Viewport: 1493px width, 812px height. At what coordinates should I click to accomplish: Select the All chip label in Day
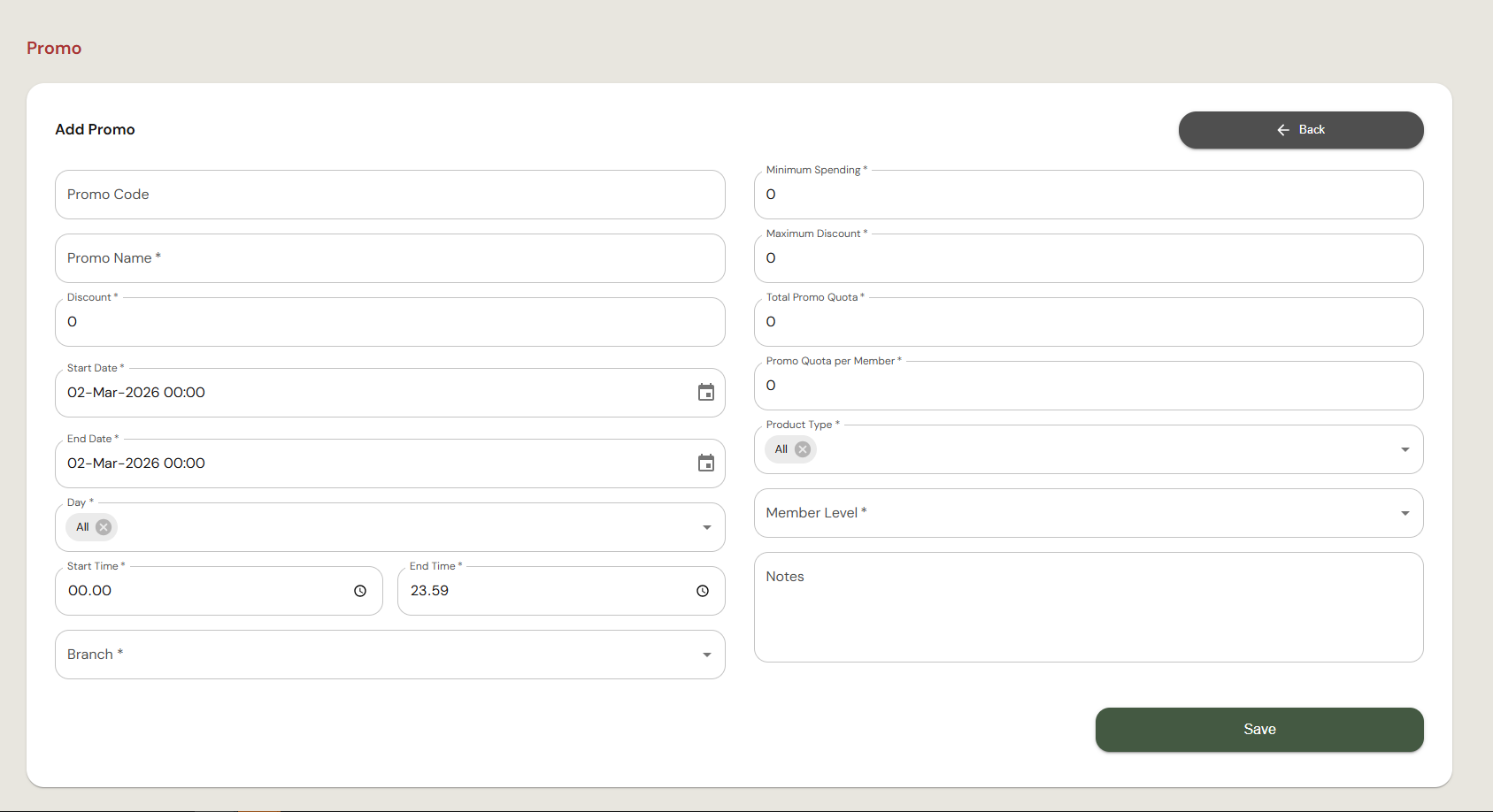click(82, 527)
